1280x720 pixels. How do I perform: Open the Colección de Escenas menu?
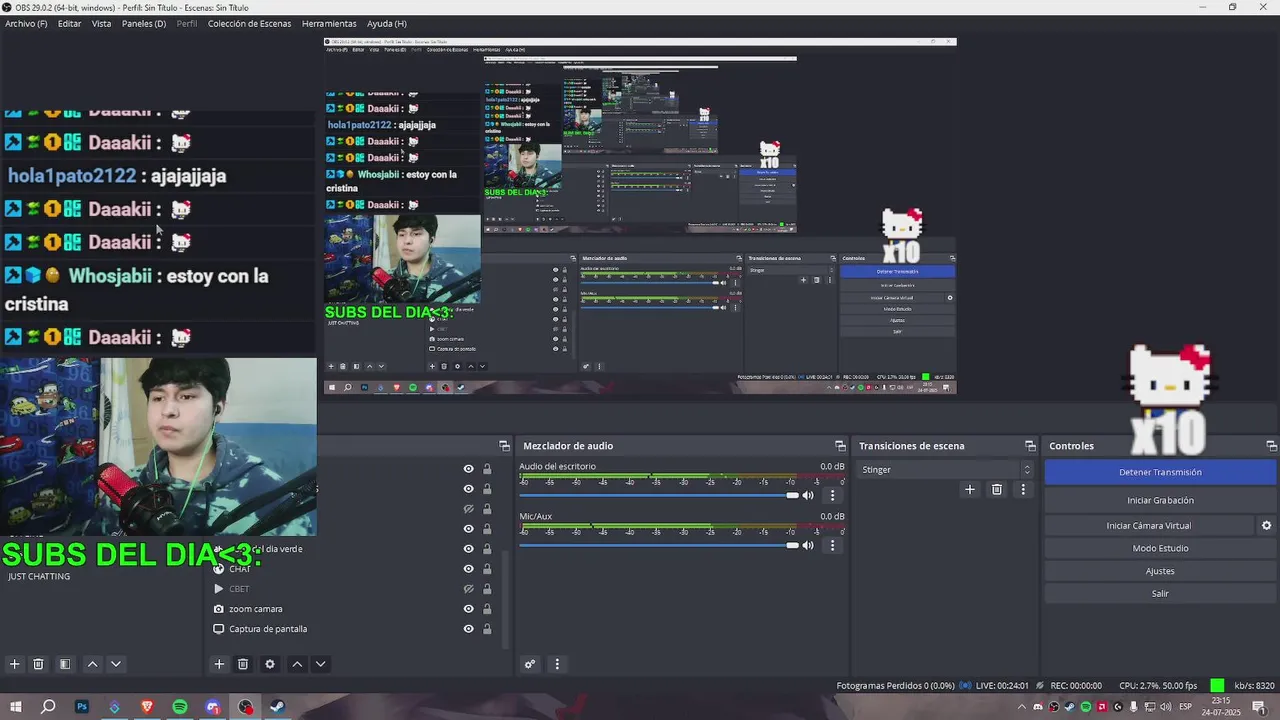pyautogui.click(x=249, y=23)
